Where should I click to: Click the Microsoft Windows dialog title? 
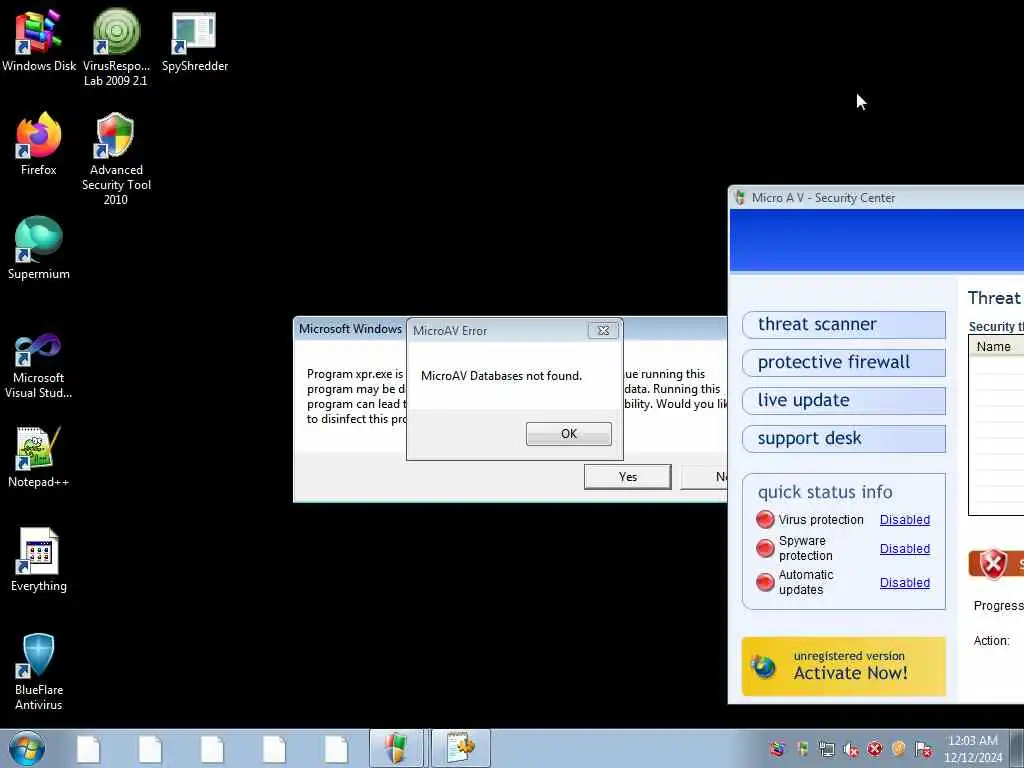pyautogui.click(x=350, y=329)
